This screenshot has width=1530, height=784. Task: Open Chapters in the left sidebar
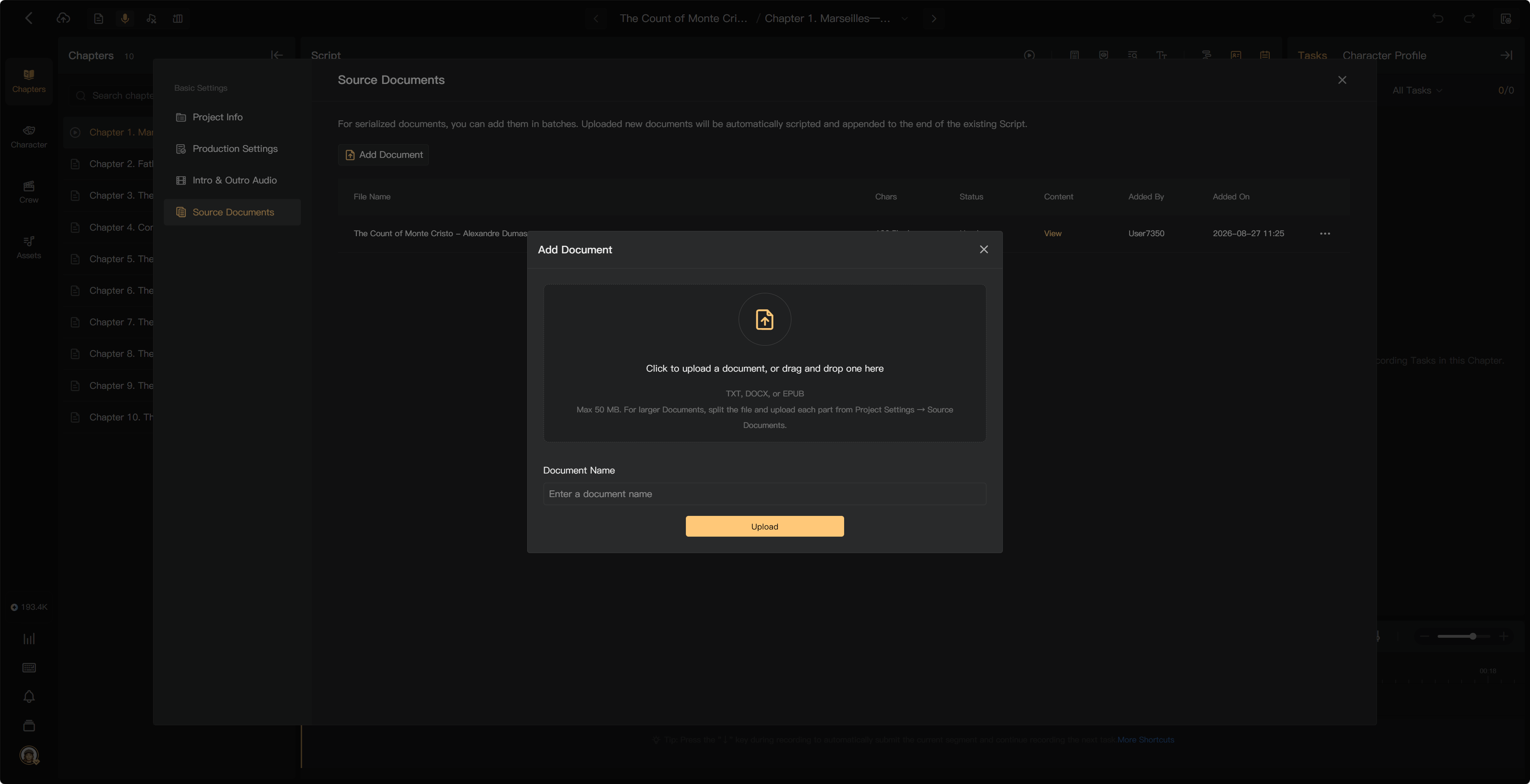28,82
